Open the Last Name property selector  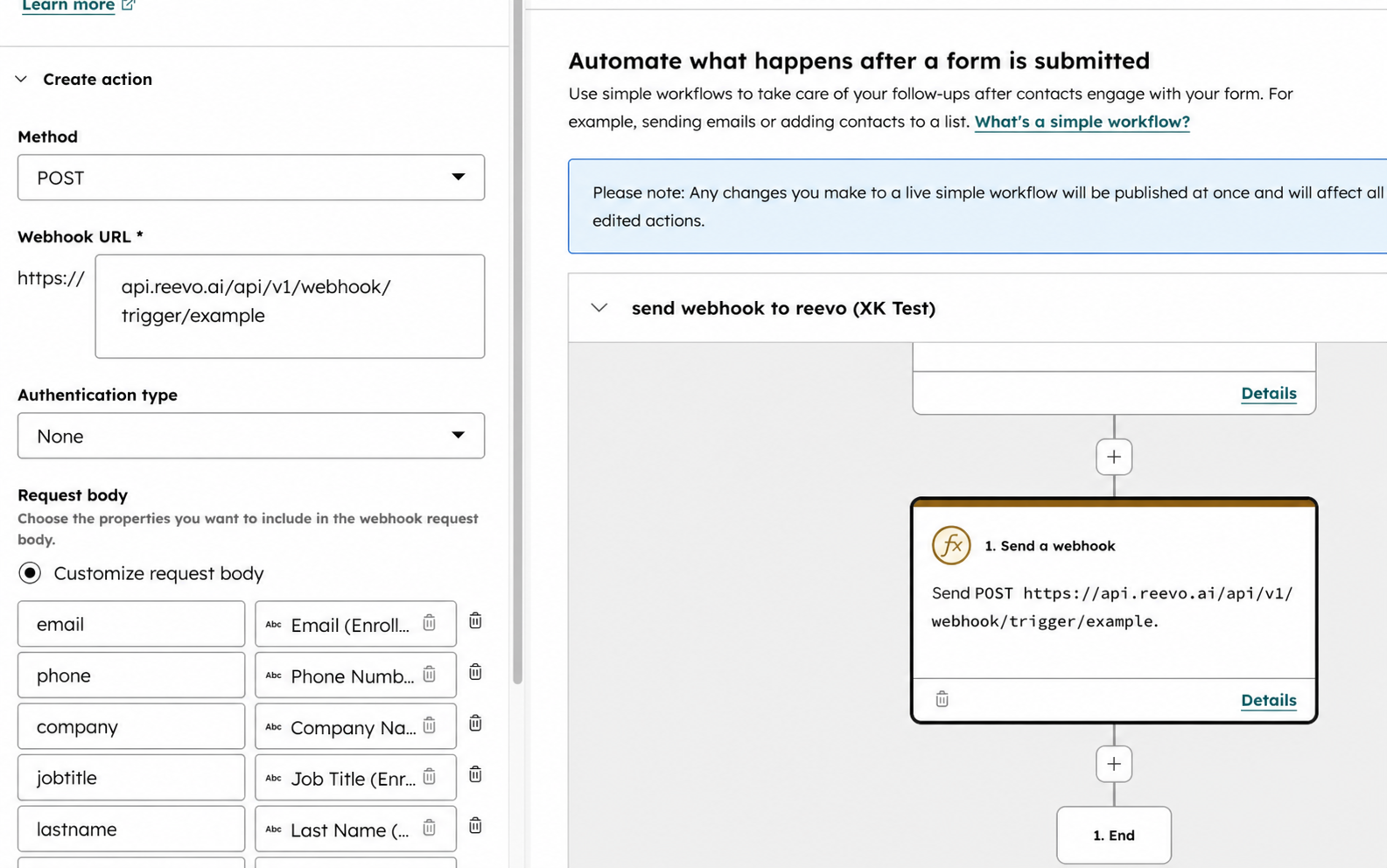coord(355,829)
